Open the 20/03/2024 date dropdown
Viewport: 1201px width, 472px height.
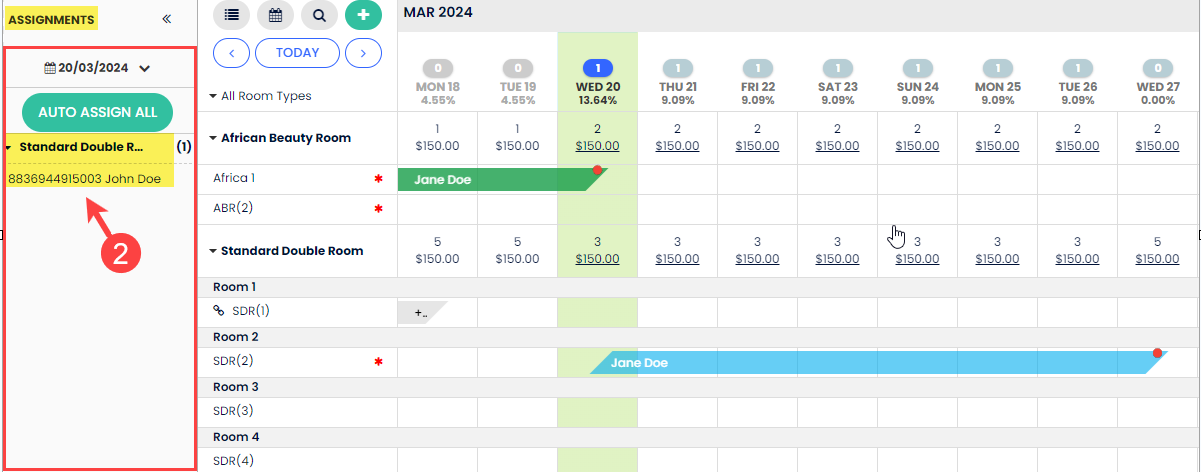click(x=97, y=68)
